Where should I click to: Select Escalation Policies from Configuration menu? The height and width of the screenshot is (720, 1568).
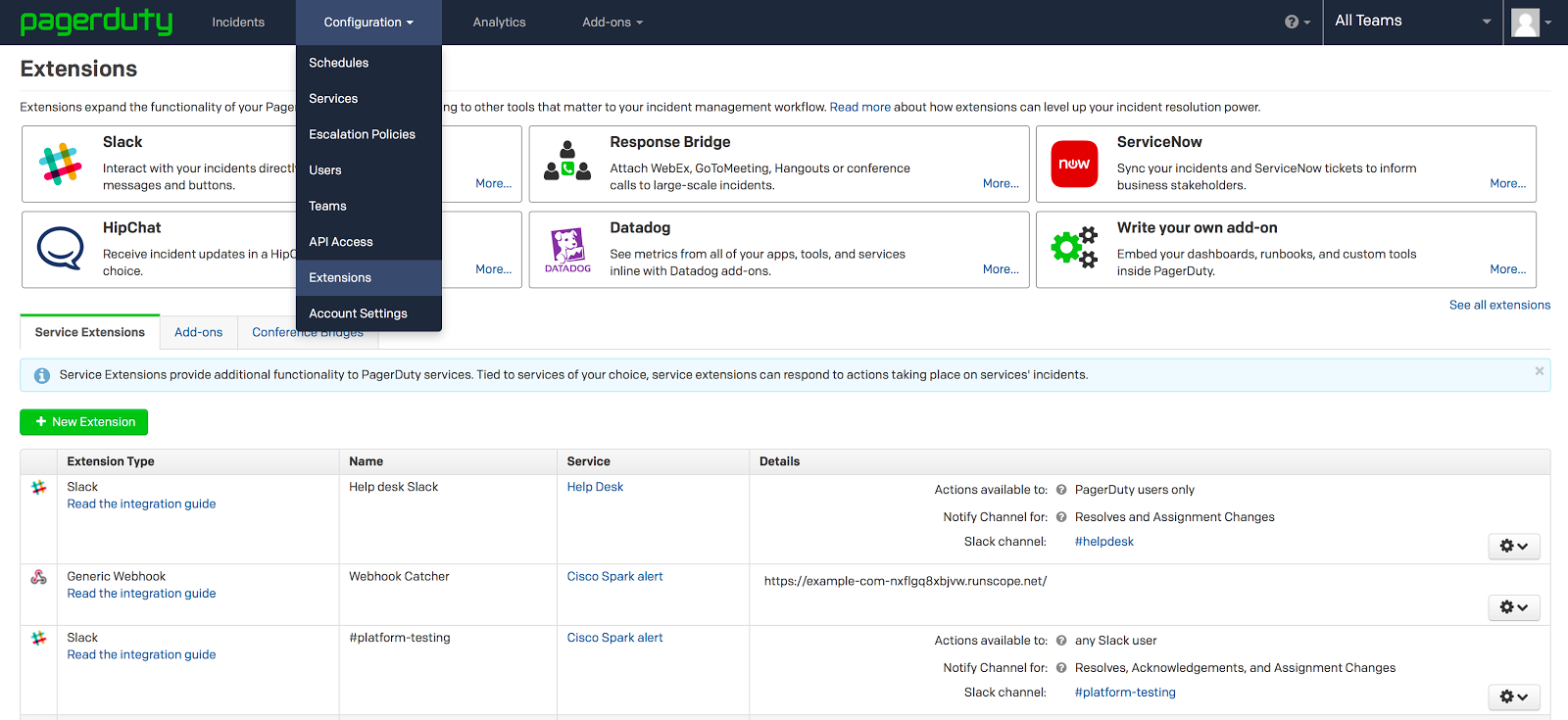click(x=362, y=134)
